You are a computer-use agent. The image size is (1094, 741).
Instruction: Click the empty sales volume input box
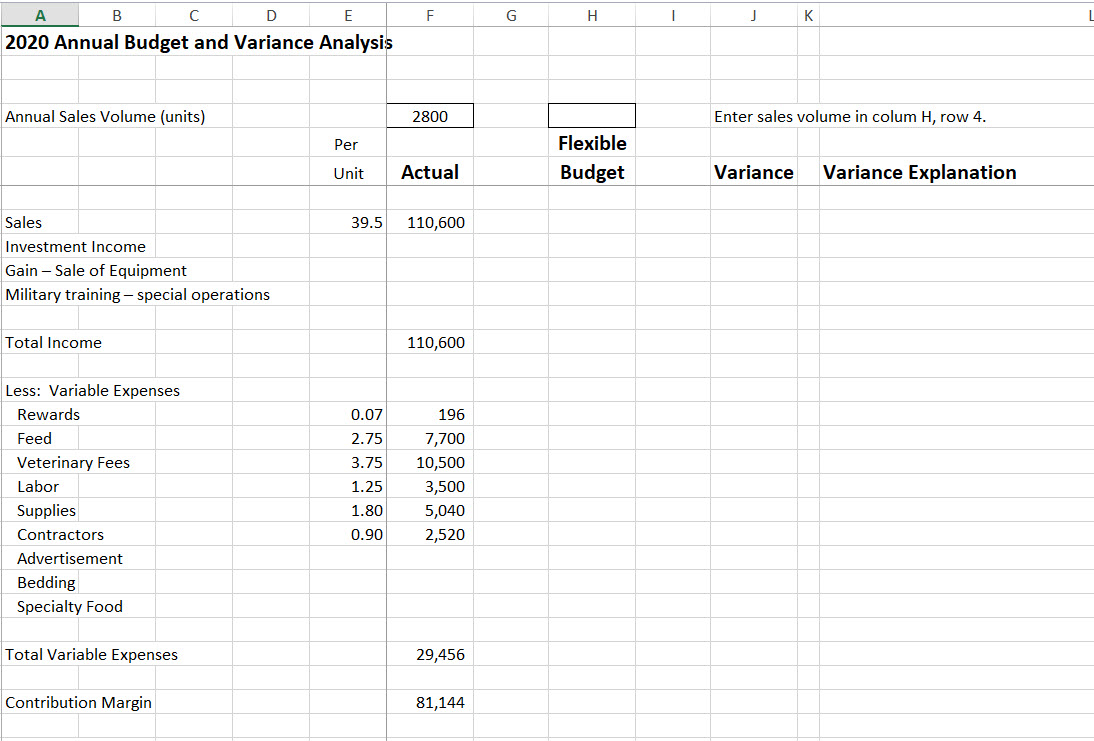point(592,115)
